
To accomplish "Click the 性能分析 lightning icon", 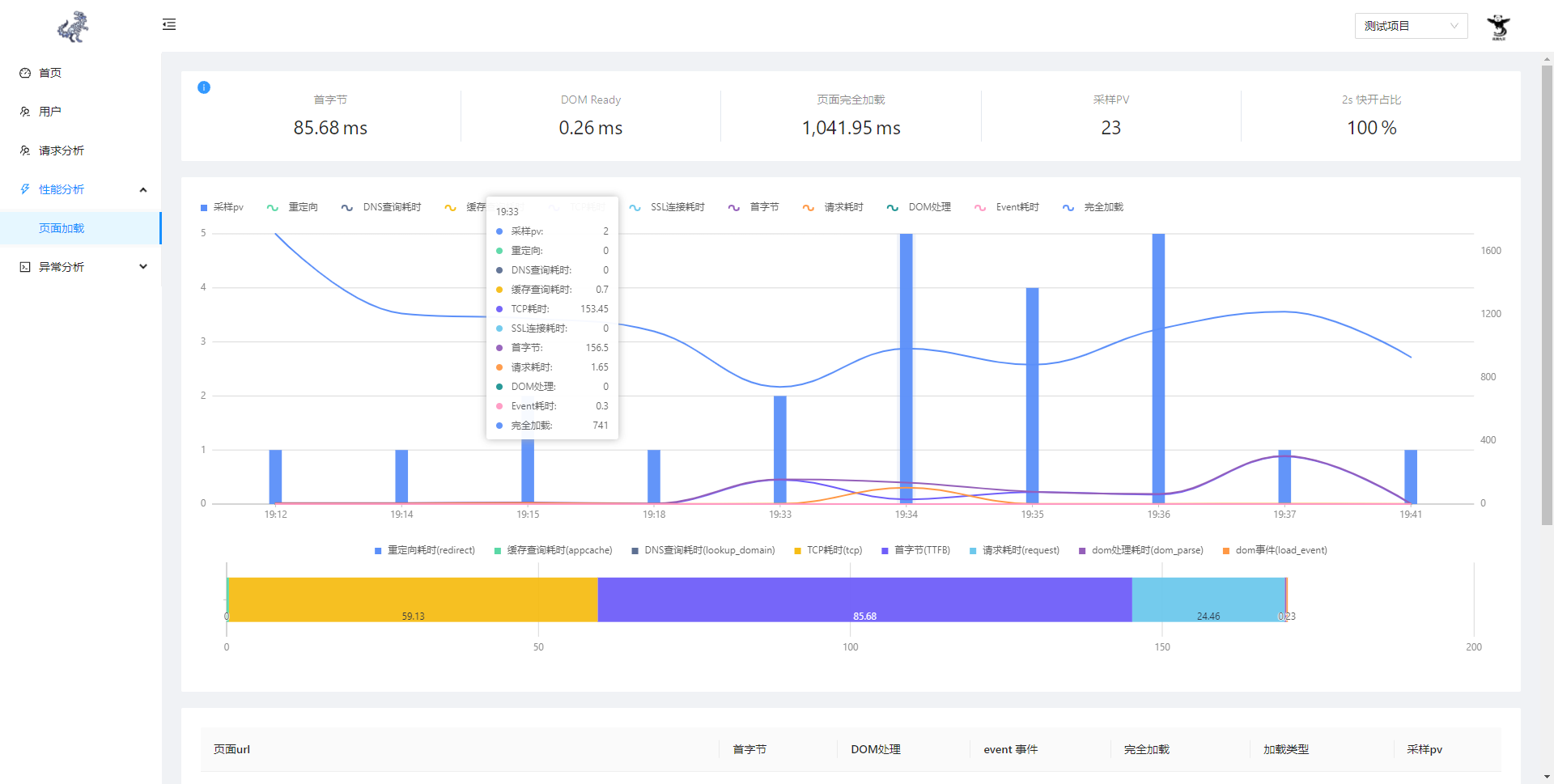I will (25, 189).
